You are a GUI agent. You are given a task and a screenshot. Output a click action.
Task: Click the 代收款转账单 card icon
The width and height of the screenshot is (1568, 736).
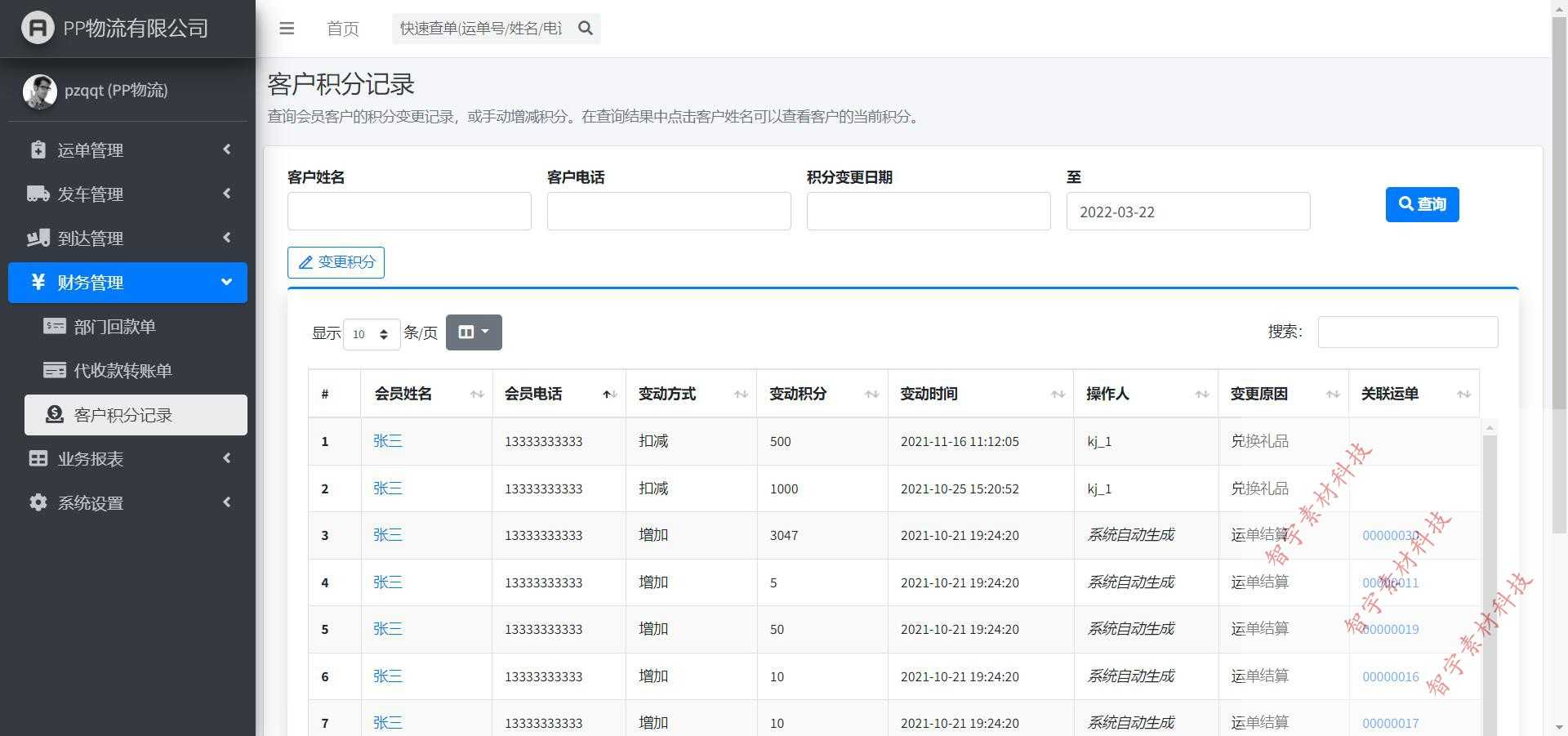pyautogui.click(x=55, y=370)
